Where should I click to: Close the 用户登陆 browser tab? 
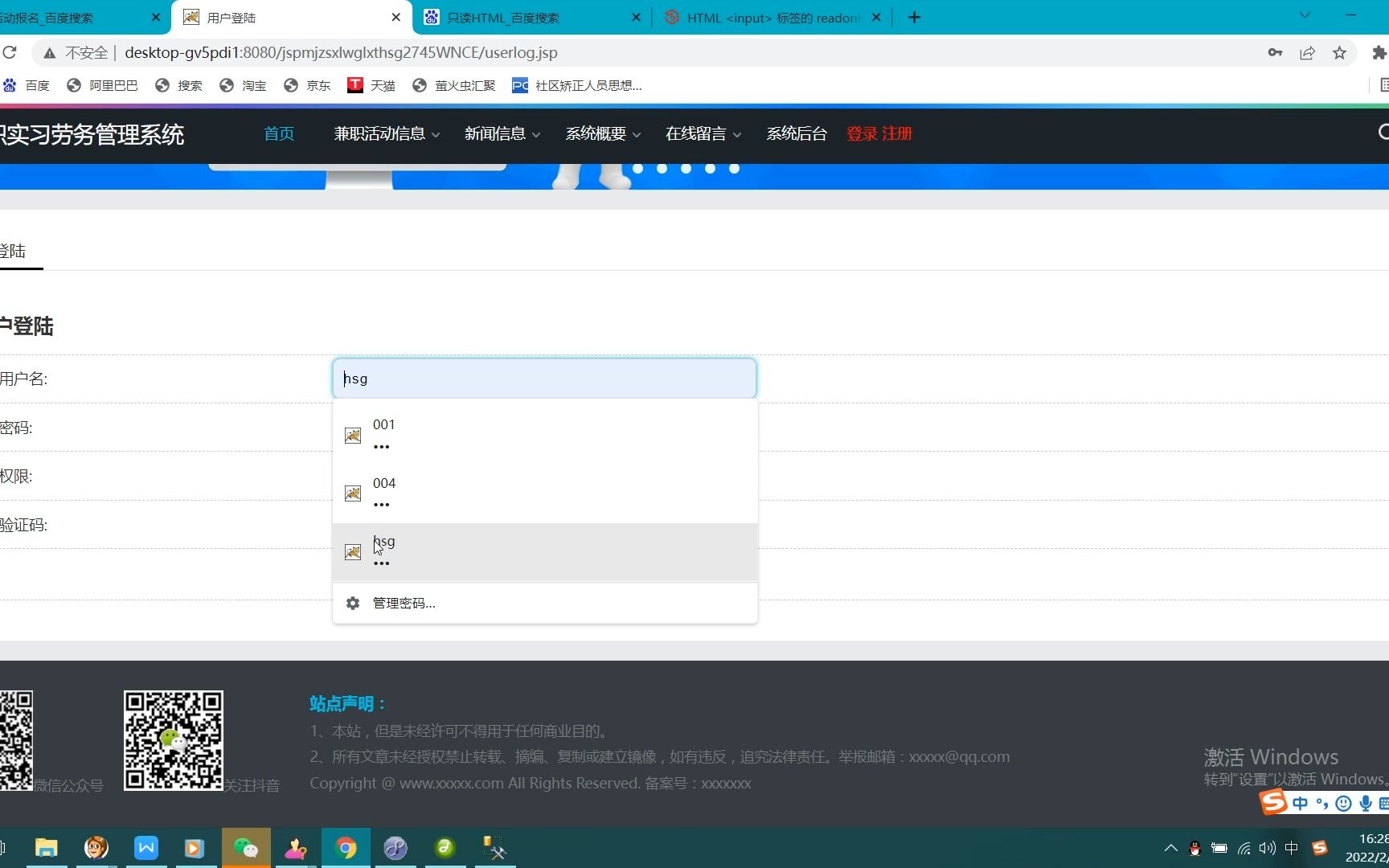click(396, 17)
